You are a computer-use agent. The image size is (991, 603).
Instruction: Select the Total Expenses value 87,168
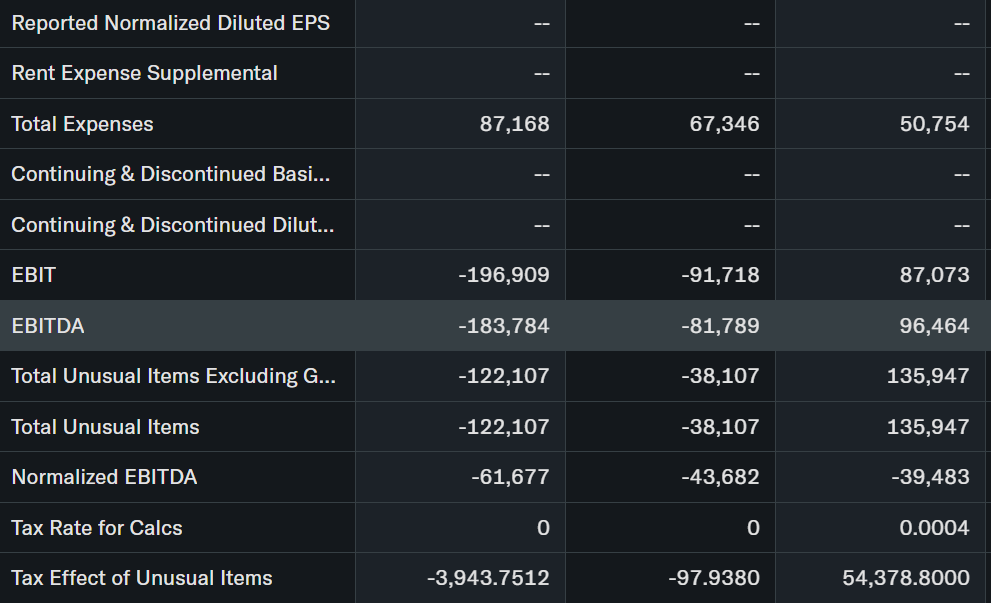coord(514,124)
